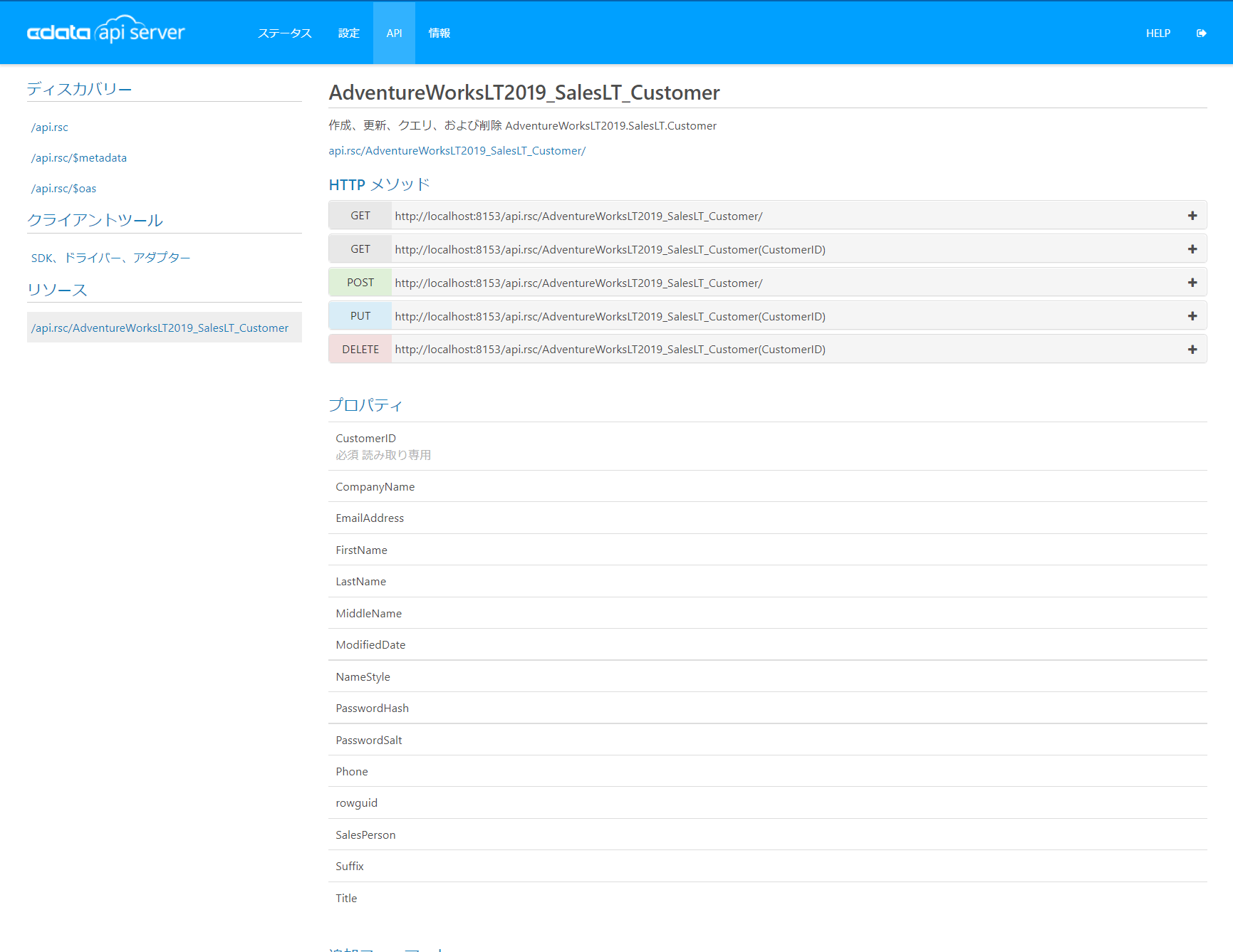The height and width of the screenshot is (952, 1233).
Task: Click the FirstName property
Action: click(x=362, y=550)
